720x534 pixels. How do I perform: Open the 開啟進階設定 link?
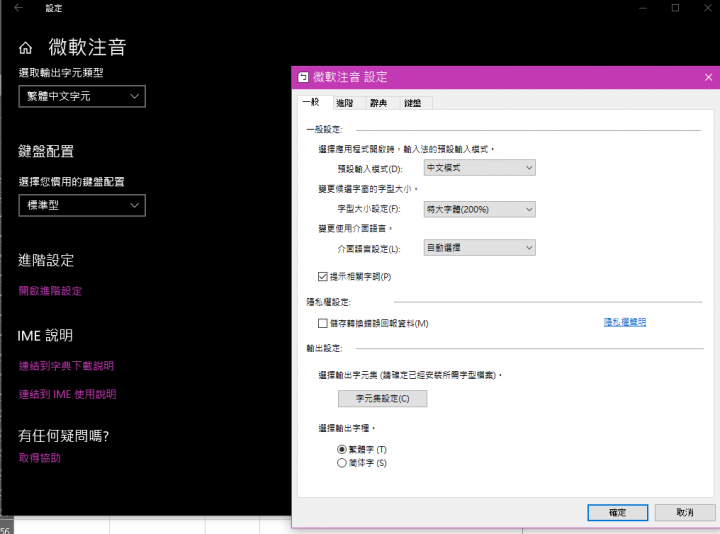tap(50, 291)
